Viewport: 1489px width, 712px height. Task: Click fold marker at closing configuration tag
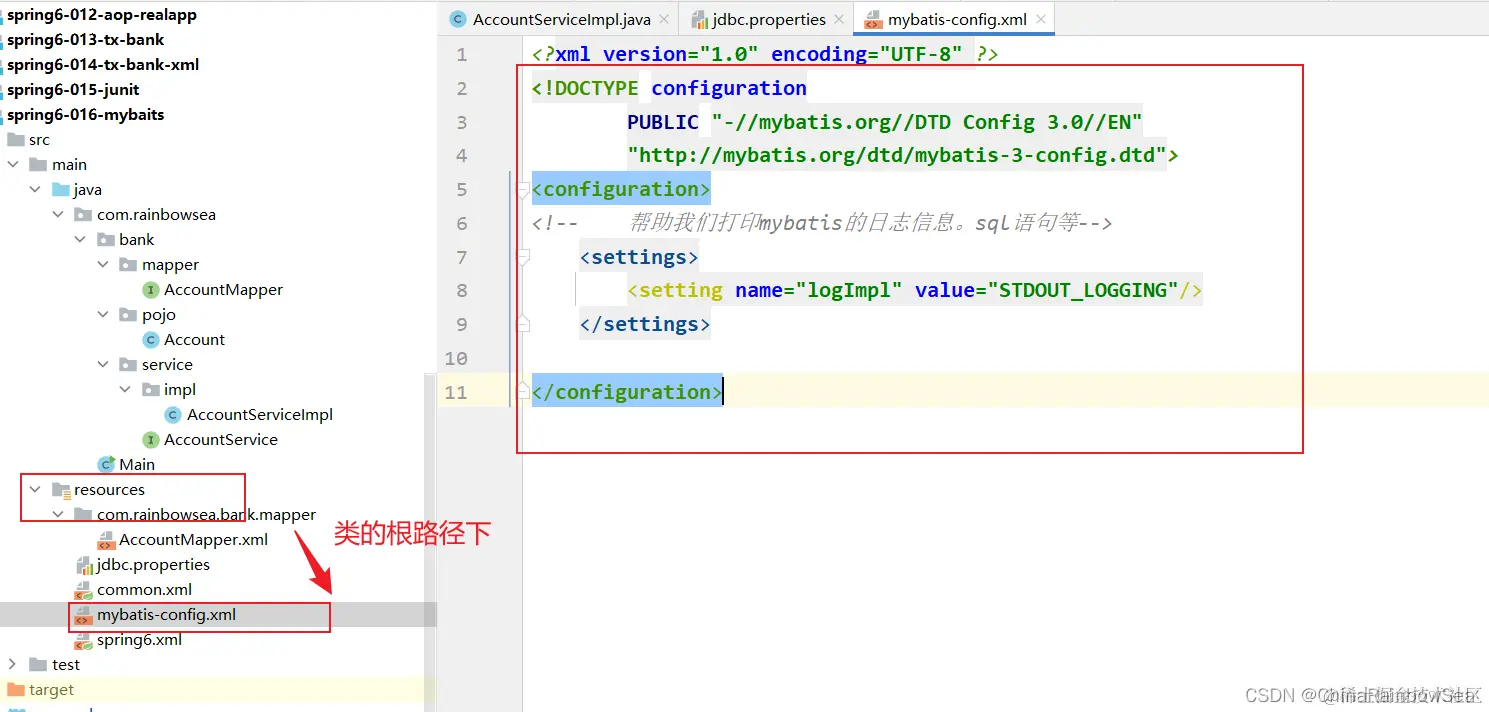click(x=521, y=392)
